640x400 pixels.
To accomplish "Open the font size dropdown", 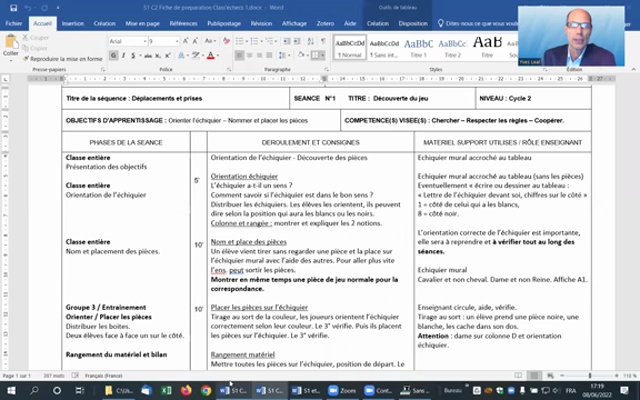I will (x=162, y=41).
